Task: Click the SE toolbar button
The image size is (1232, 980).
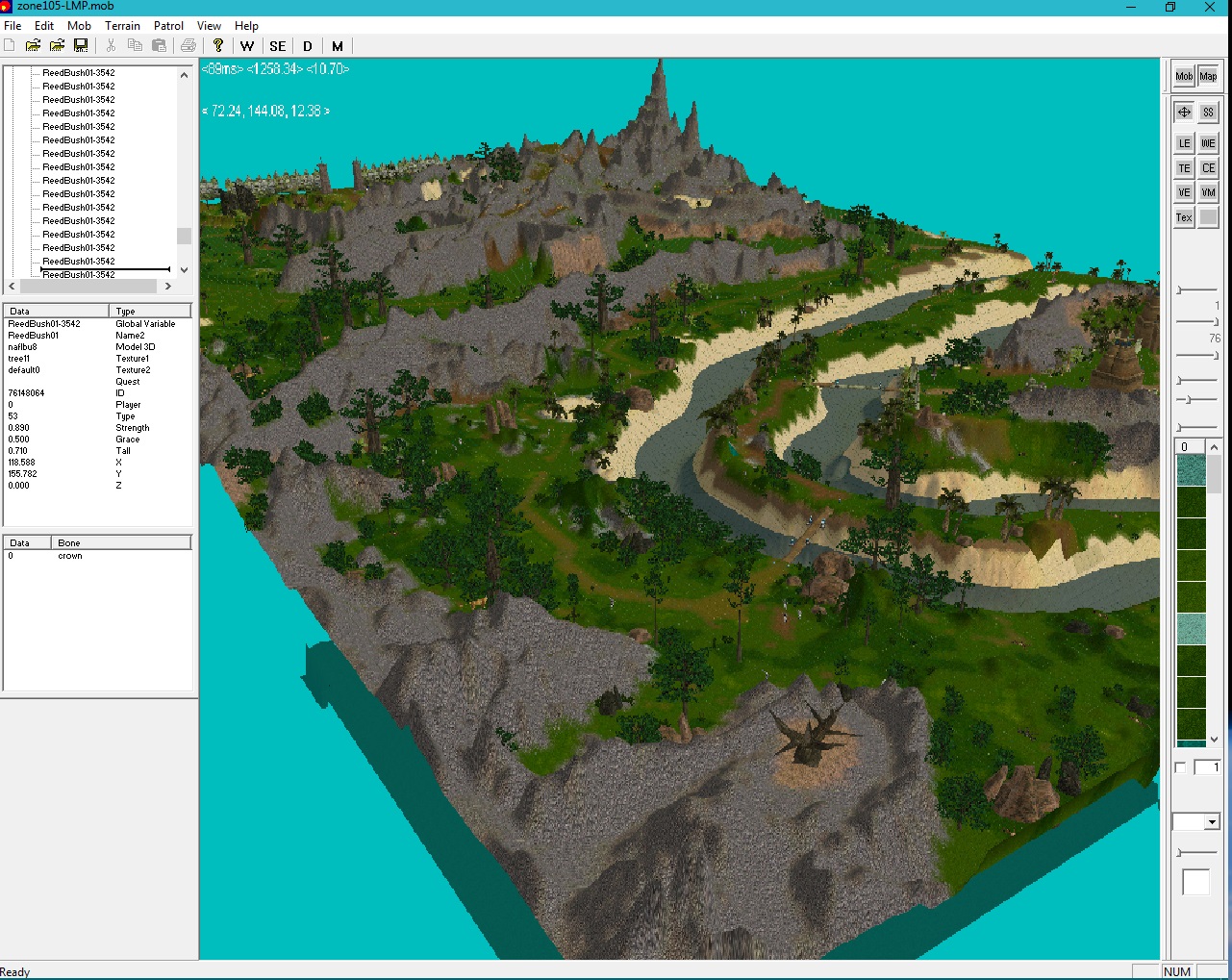Action: pyautogui.click(x=278, y=45)
